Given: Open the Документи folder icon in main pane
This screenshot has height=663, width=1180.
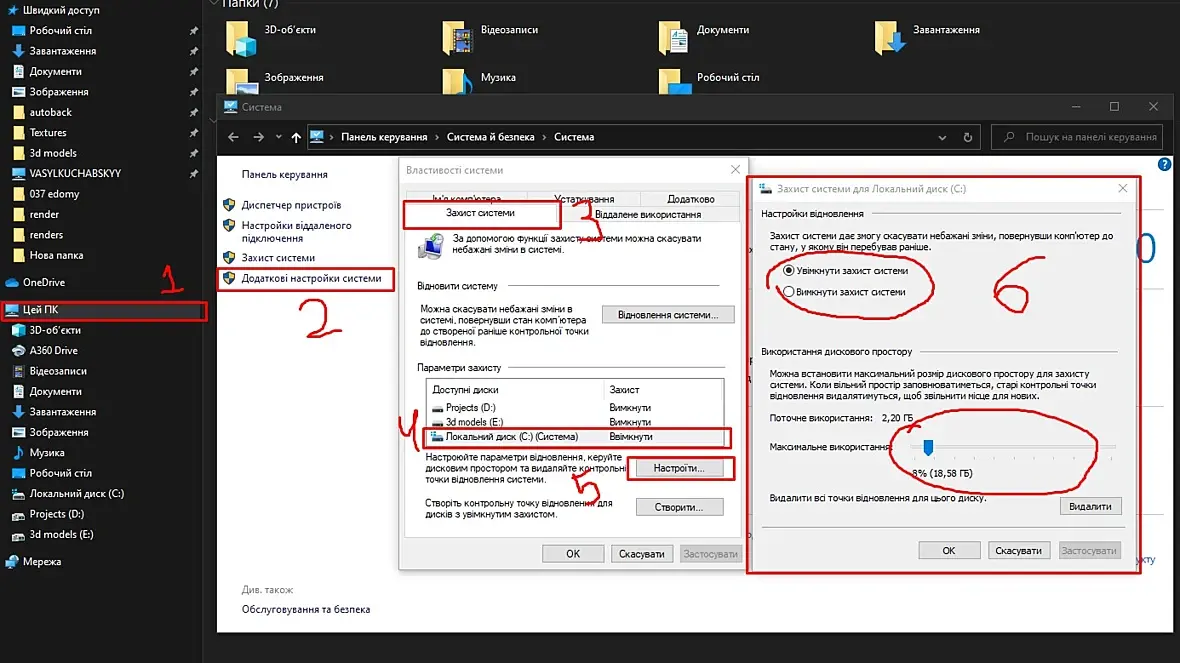Looking at the screenshot, I should [x=674, y=38].
